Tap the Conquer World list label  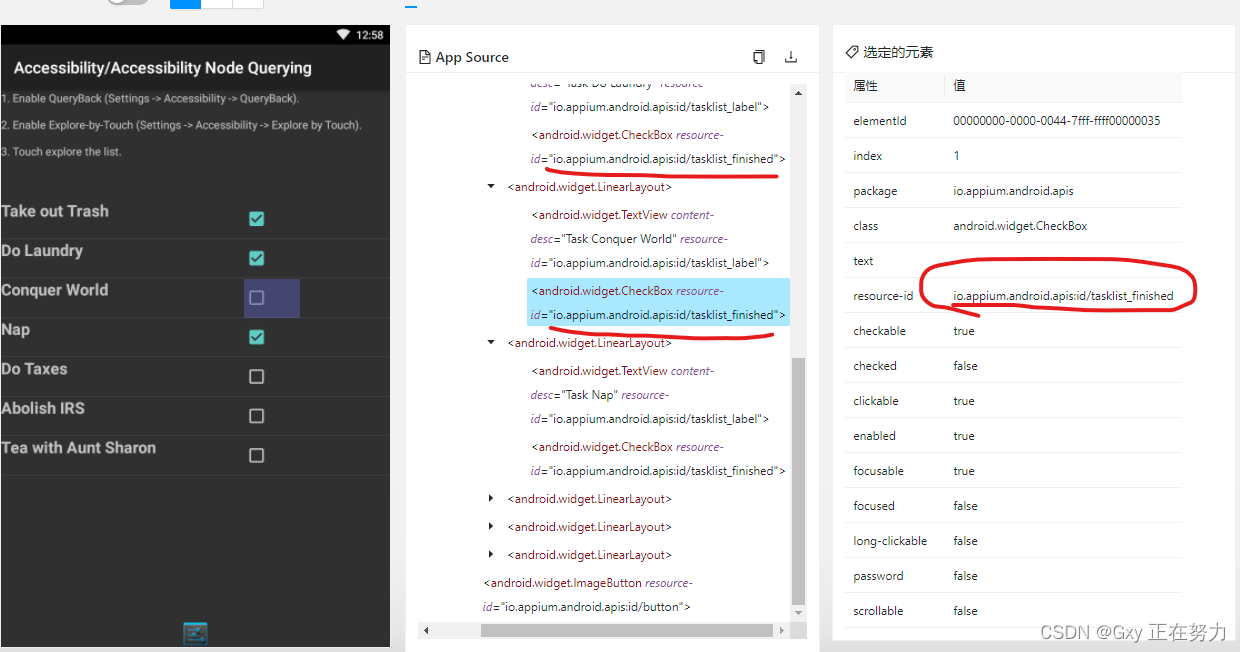pos(55,290)
